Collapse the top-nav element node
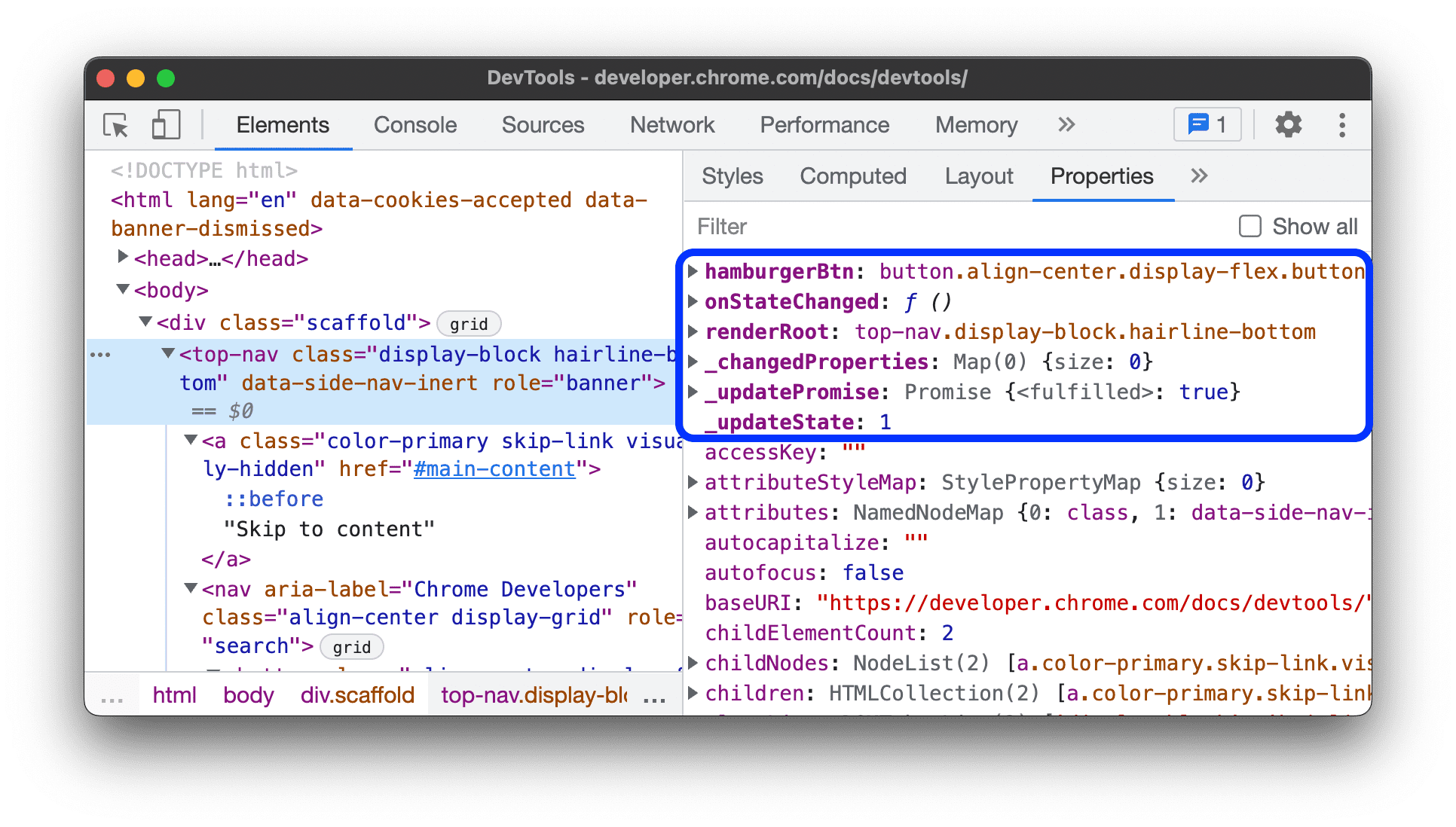The image size is (1456, 827). 167,352
